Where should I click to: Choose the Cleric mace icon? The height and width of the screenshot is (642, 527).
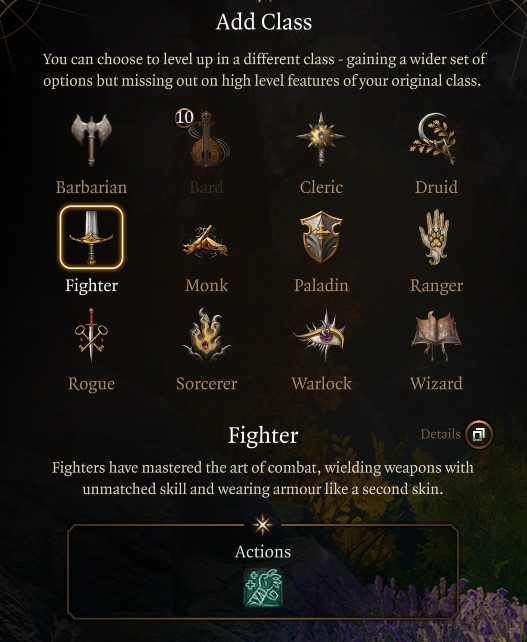point(321,138)
